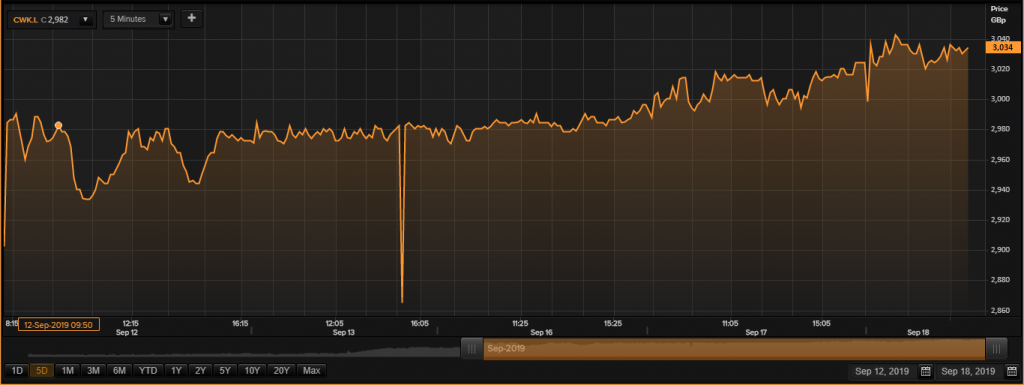Add a new series with plus button
The image size is (1024, 385).
coord(191,19)
